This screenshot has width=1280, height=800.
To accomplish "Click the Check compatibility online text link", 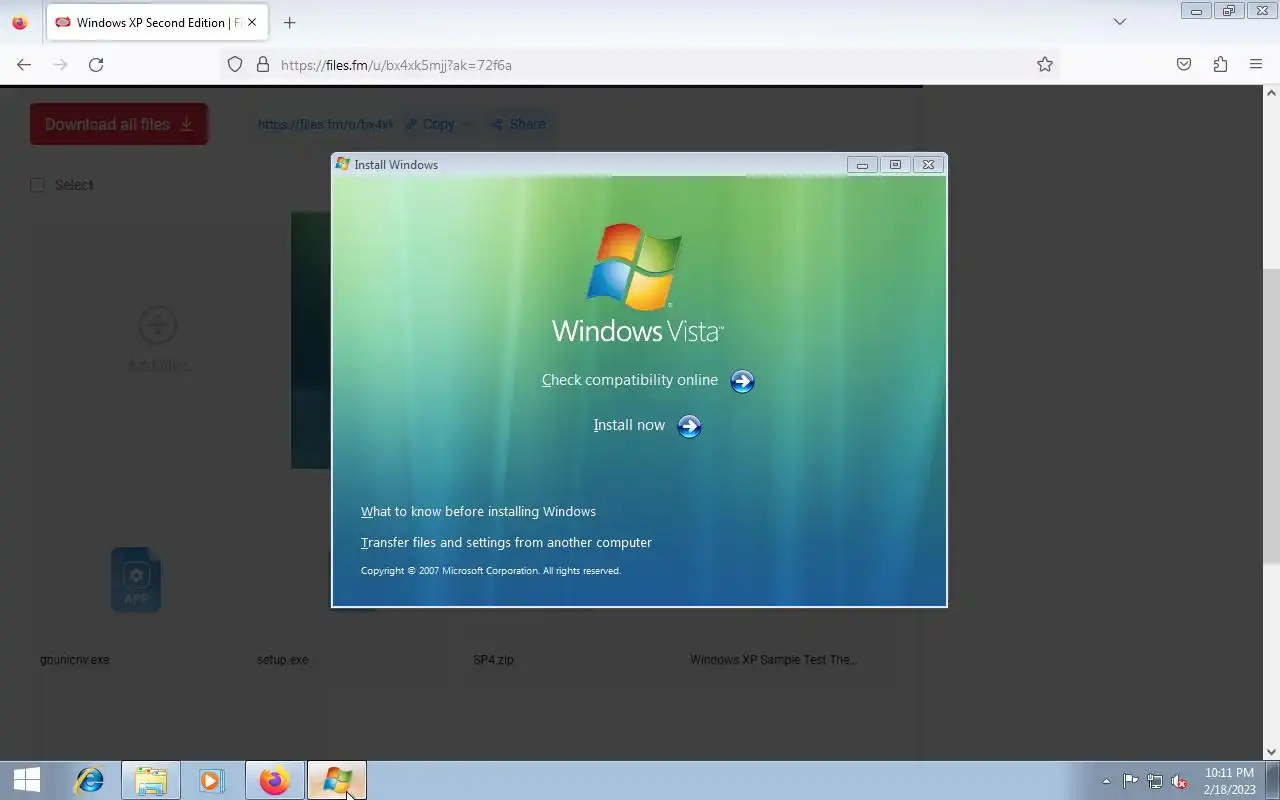I will pos(630,380).
